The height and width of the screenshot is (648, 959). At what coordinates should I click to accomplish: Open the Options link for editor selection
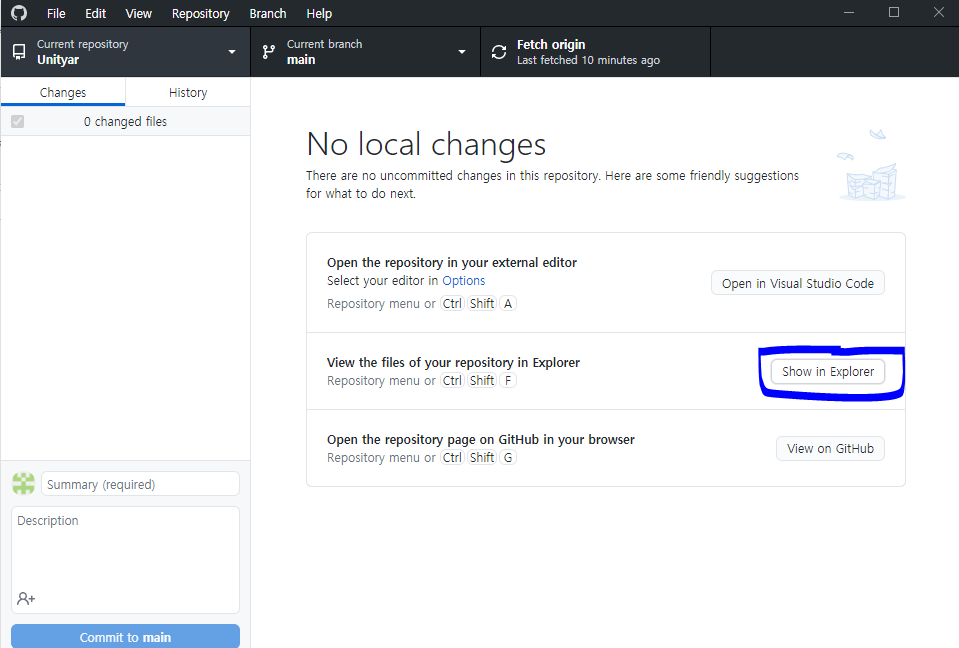point(464,281)
